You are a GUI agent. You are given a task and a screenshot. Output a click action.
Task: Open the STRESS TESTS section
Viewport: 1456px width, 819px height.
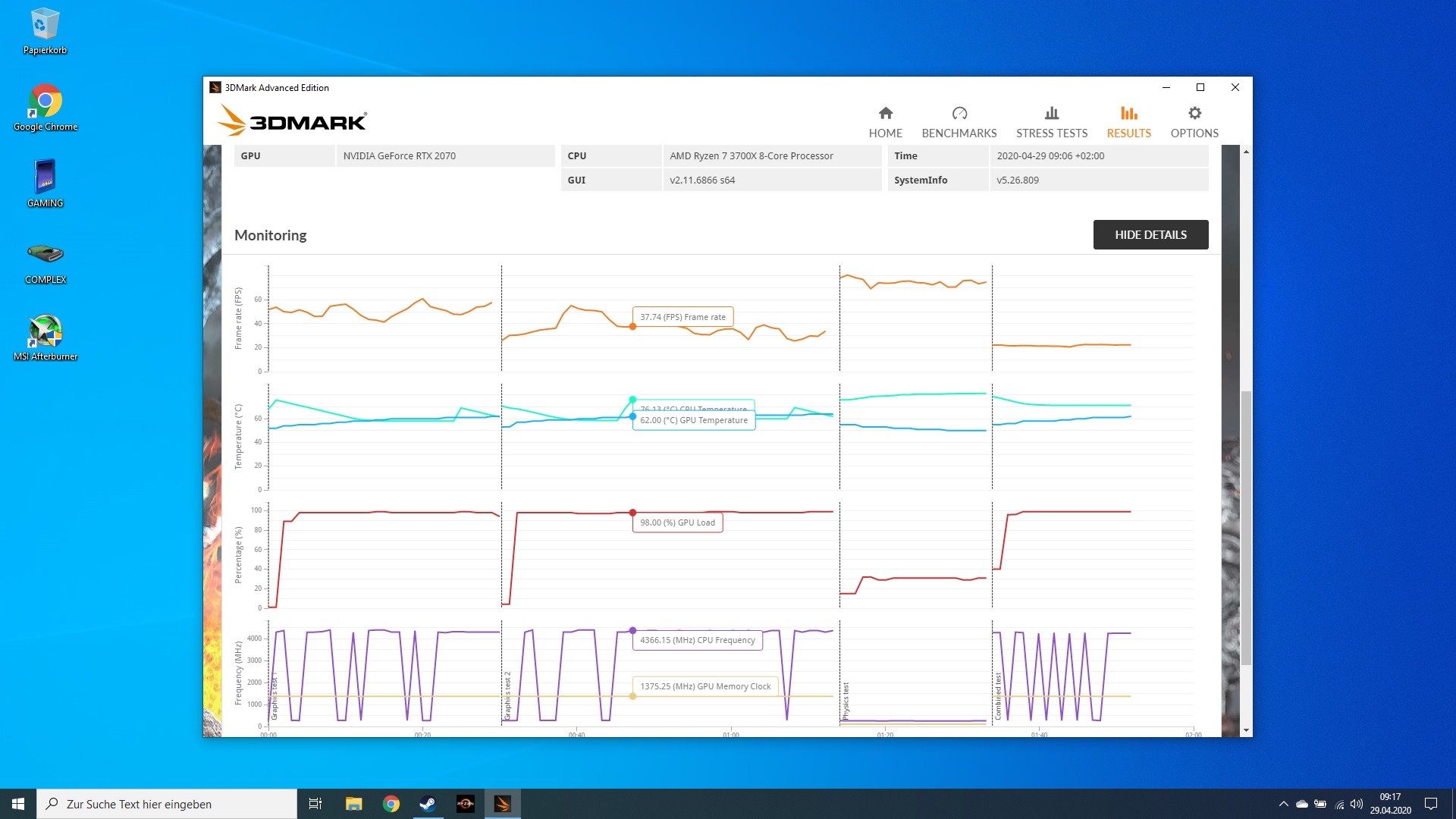coord(1051,121)
